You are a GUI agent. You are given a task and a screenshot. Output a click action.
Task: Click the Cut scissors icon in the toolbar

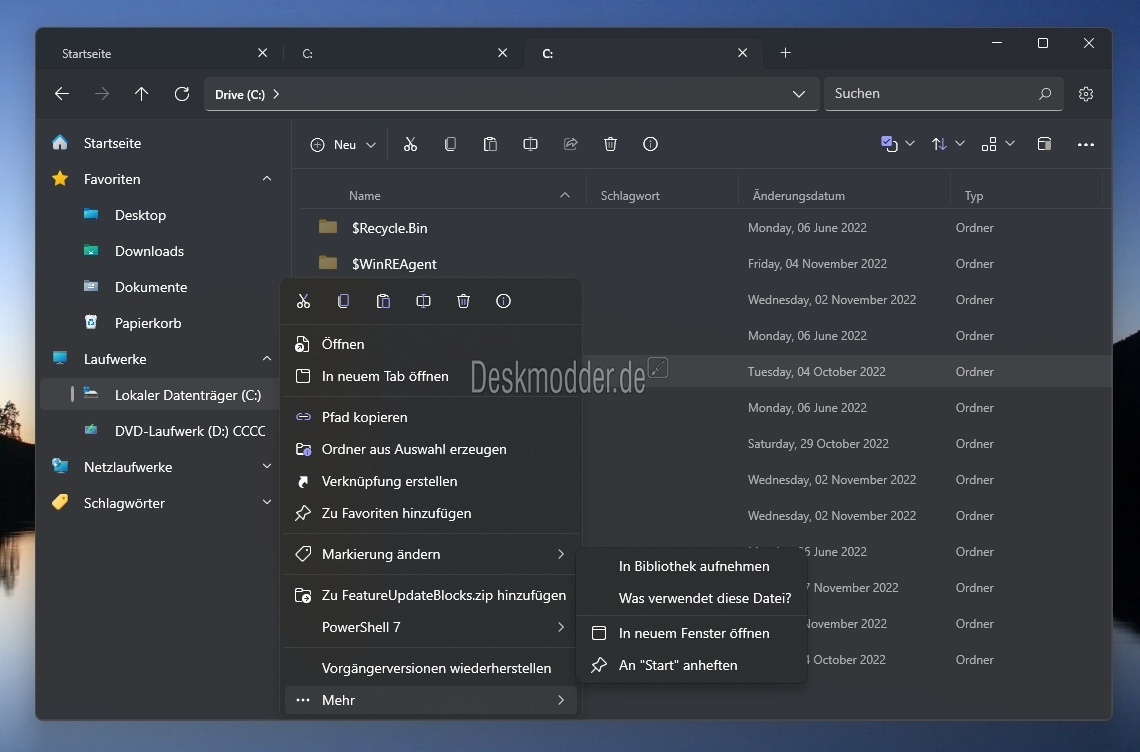pyautogui.click(x=410, y=145)
